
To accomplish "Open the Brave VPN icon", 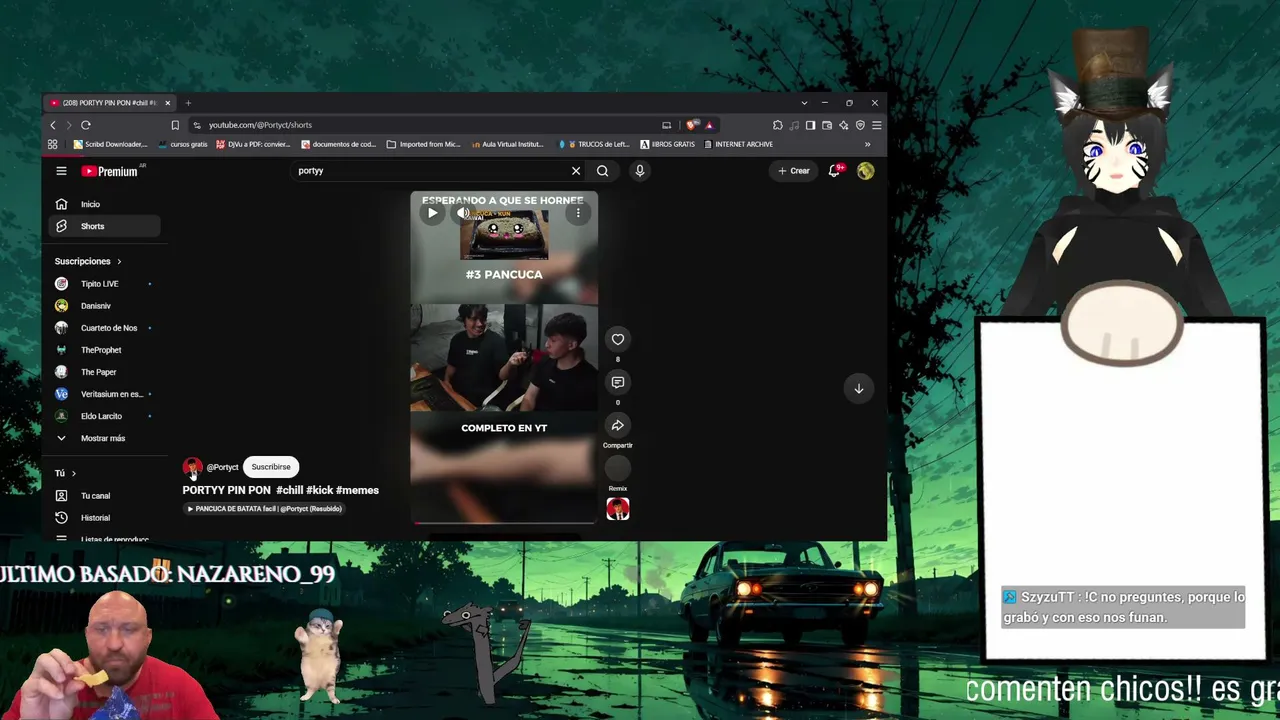I will (860, 125).
